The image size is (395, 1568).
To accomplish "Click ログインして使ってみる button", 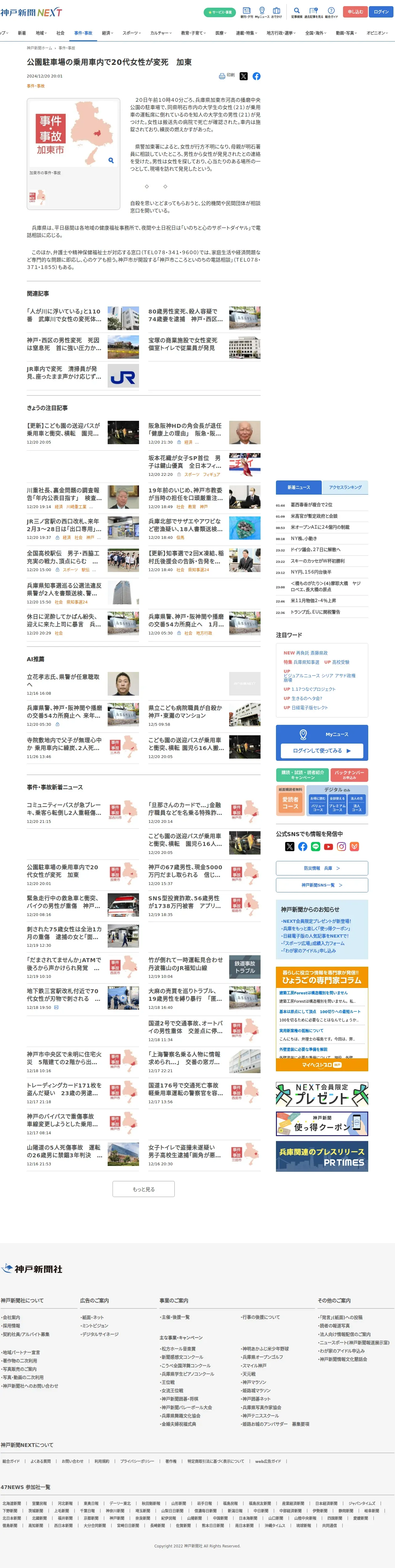I will [322, 751].
